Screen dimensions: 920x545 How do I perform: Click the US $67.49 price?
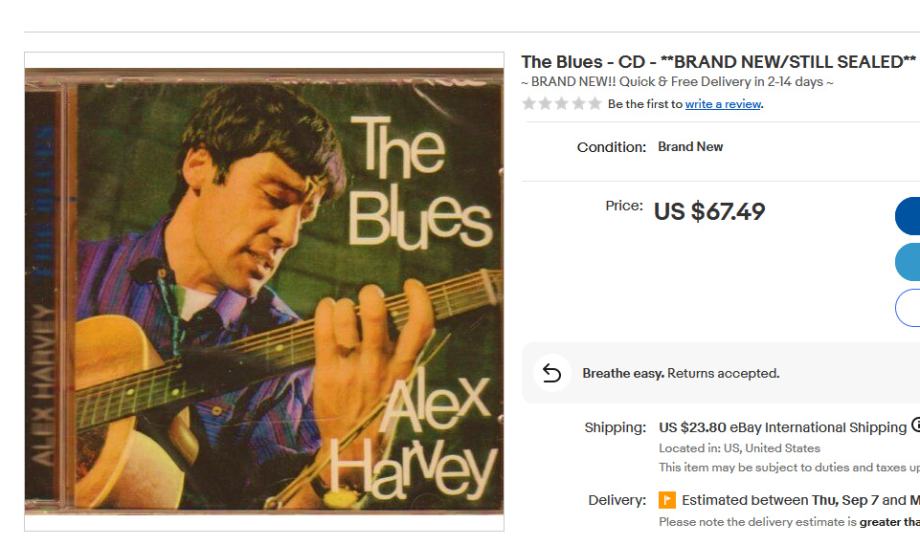click(x=709, y=212)
